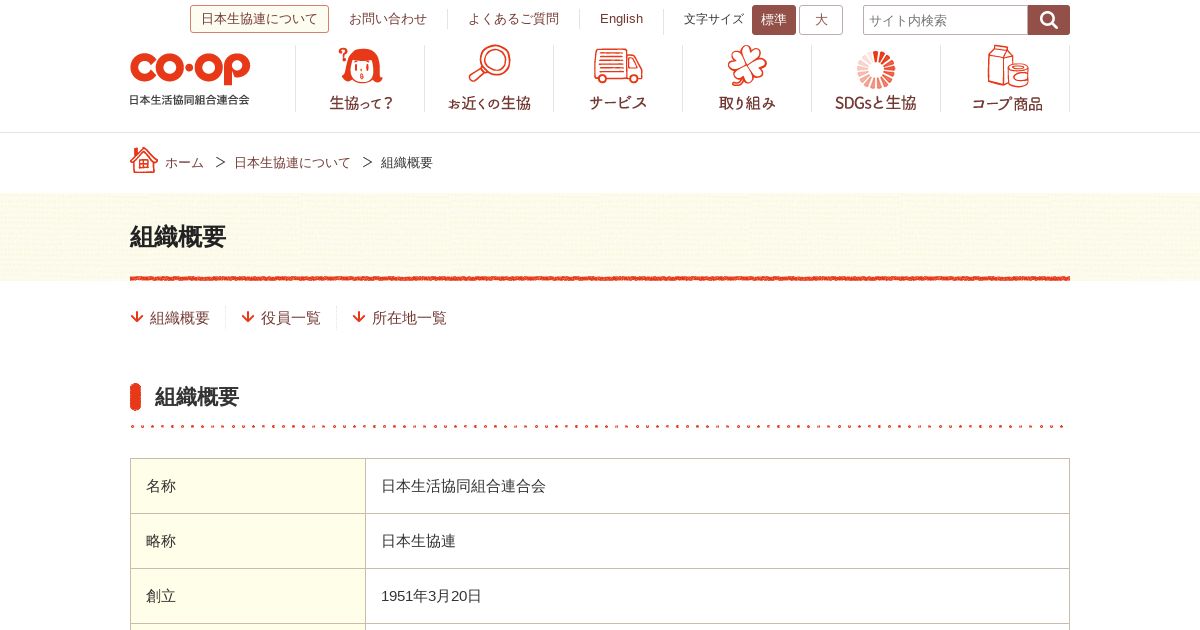
Task: Click the down arrow beside 所在地一覧
Action: click(359, 317)
